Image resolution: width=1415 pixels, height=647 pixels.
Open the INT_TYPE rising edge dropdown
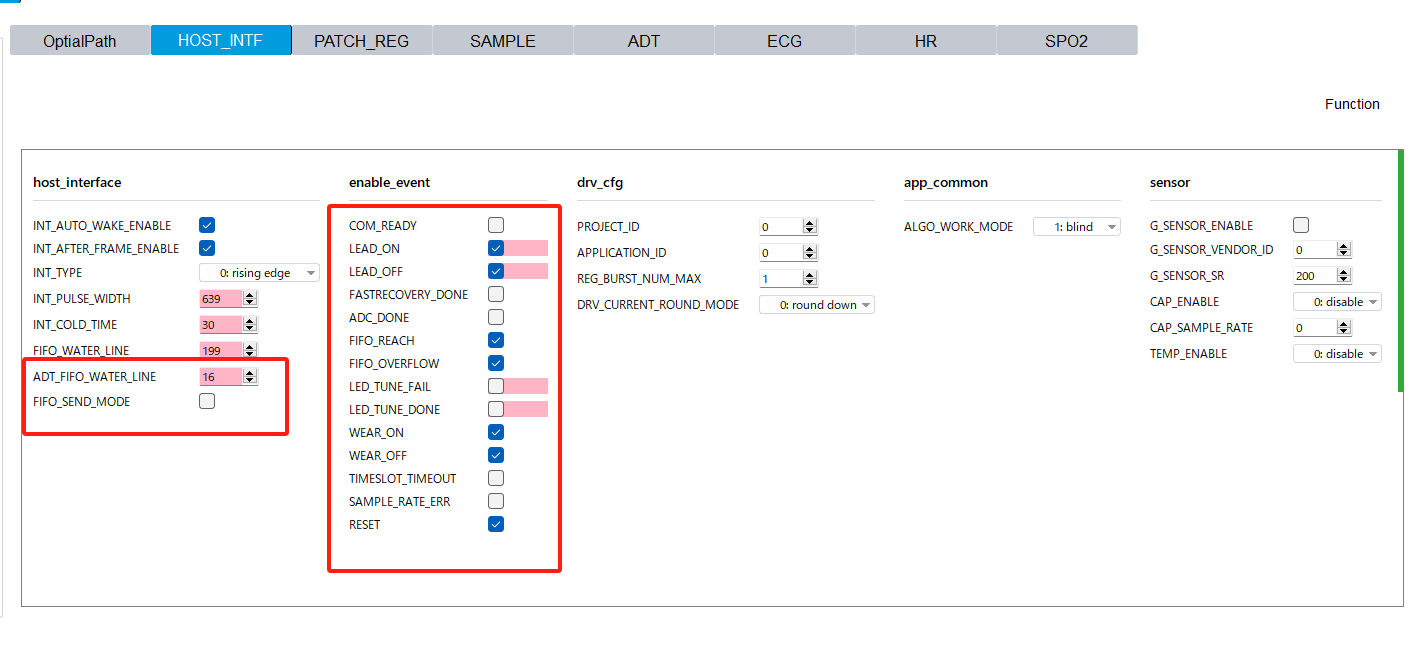coord(259,273)
